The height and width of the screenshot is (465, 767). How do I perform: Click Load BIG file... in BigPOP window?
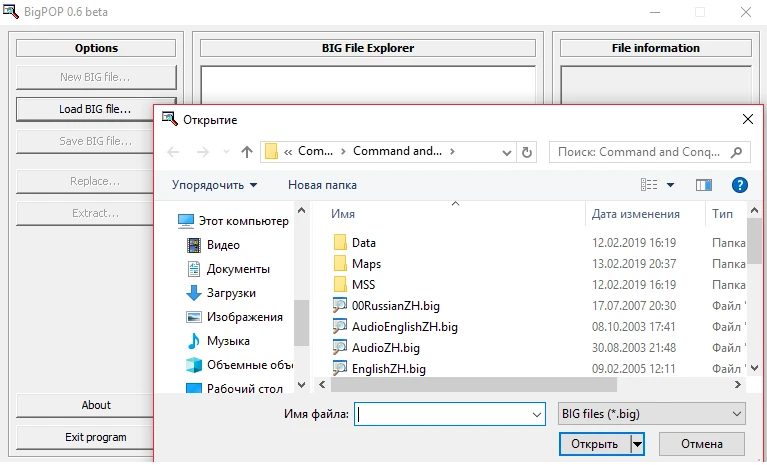coord(95,109)
